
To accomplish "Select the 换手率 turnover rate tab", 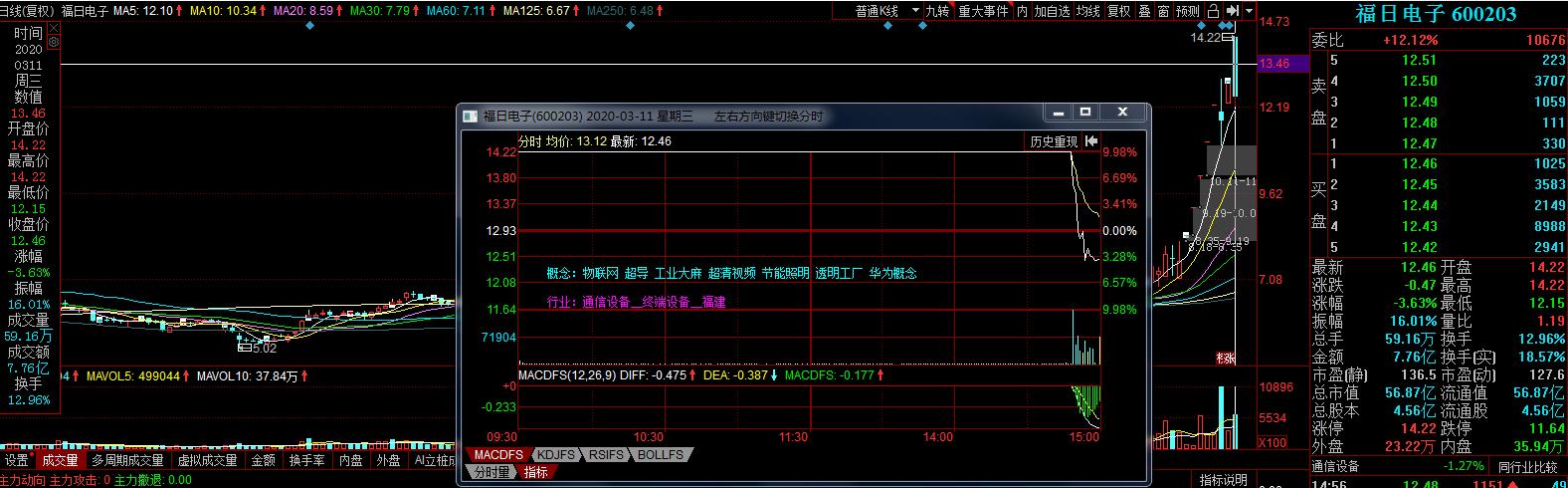I will tap(306, 460).
